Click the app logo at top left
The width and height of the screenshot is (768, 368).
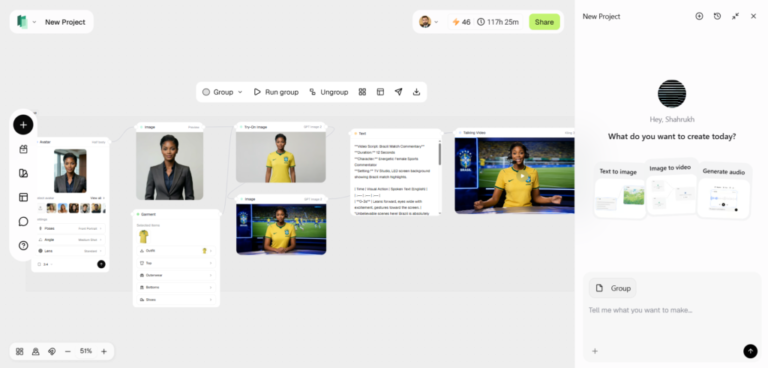22,22
